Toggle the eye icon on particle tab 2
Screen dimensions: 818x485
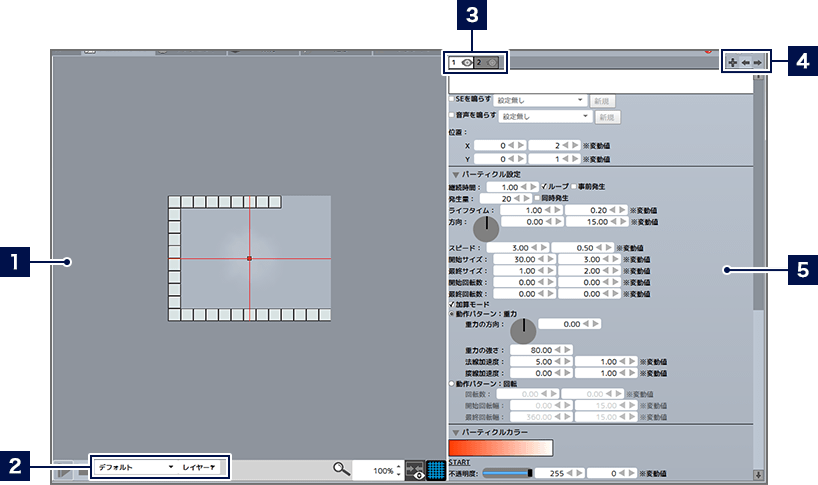492,63
